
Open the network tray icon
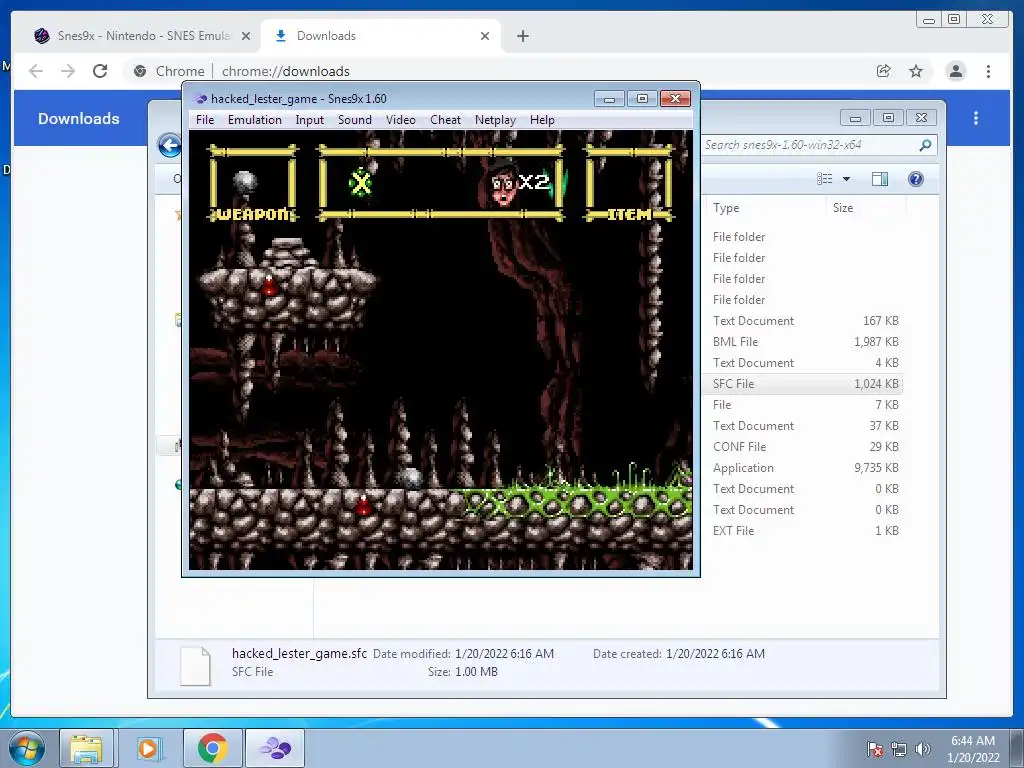pos(899,748)
